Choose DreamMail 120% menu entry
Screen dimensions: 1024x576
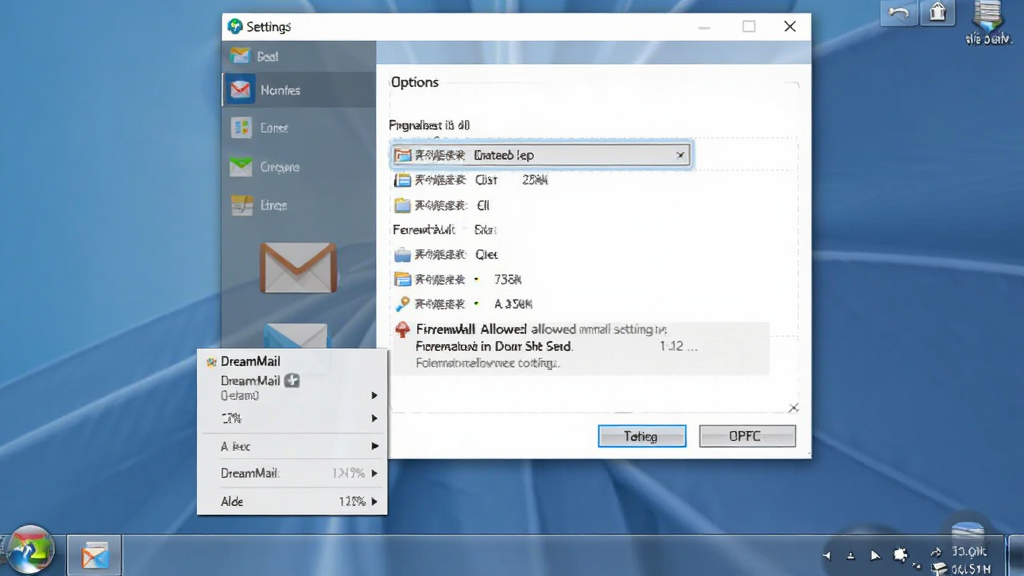292,473
